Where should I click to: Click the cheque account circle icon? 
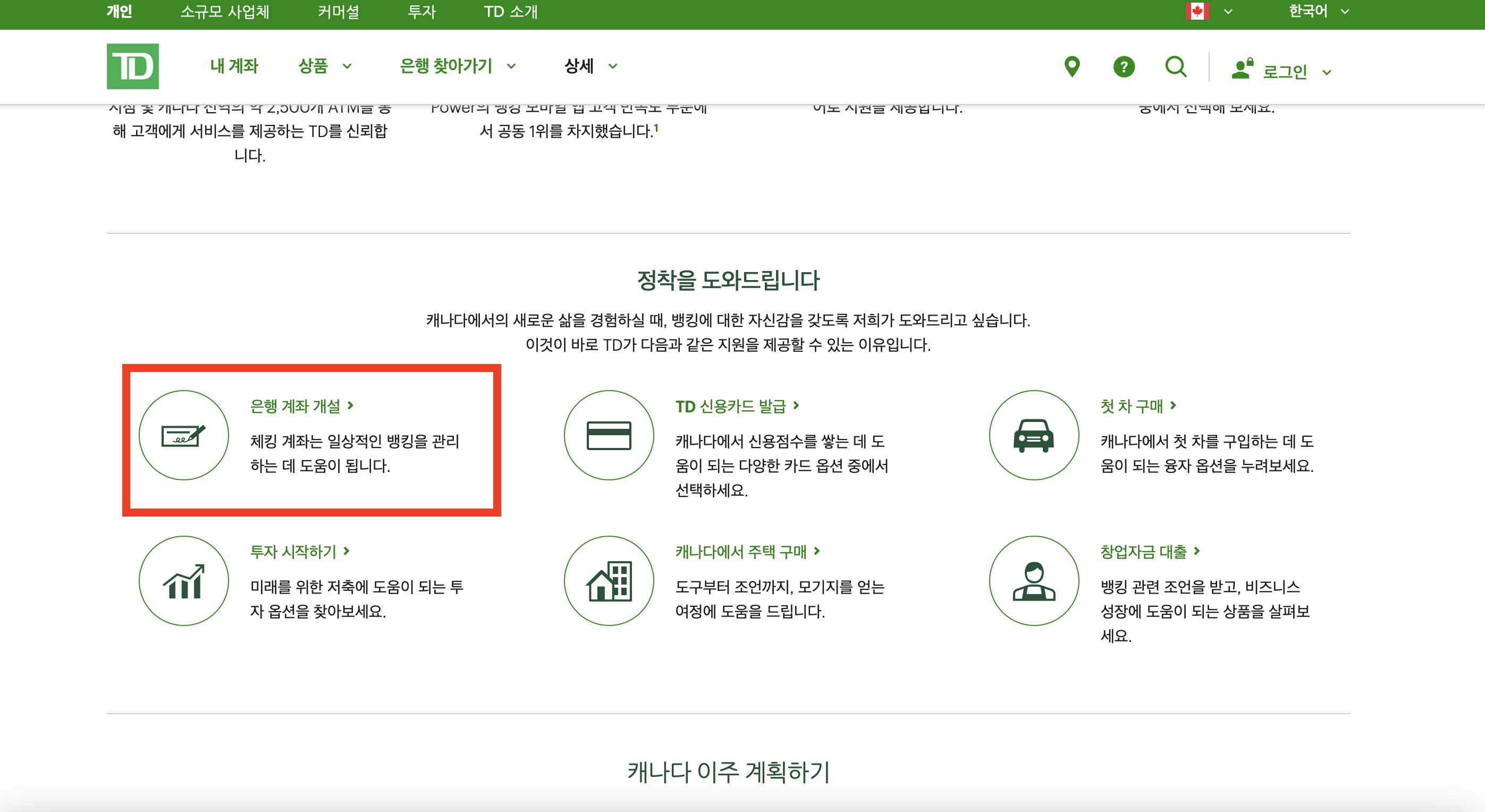pos(183,435)
